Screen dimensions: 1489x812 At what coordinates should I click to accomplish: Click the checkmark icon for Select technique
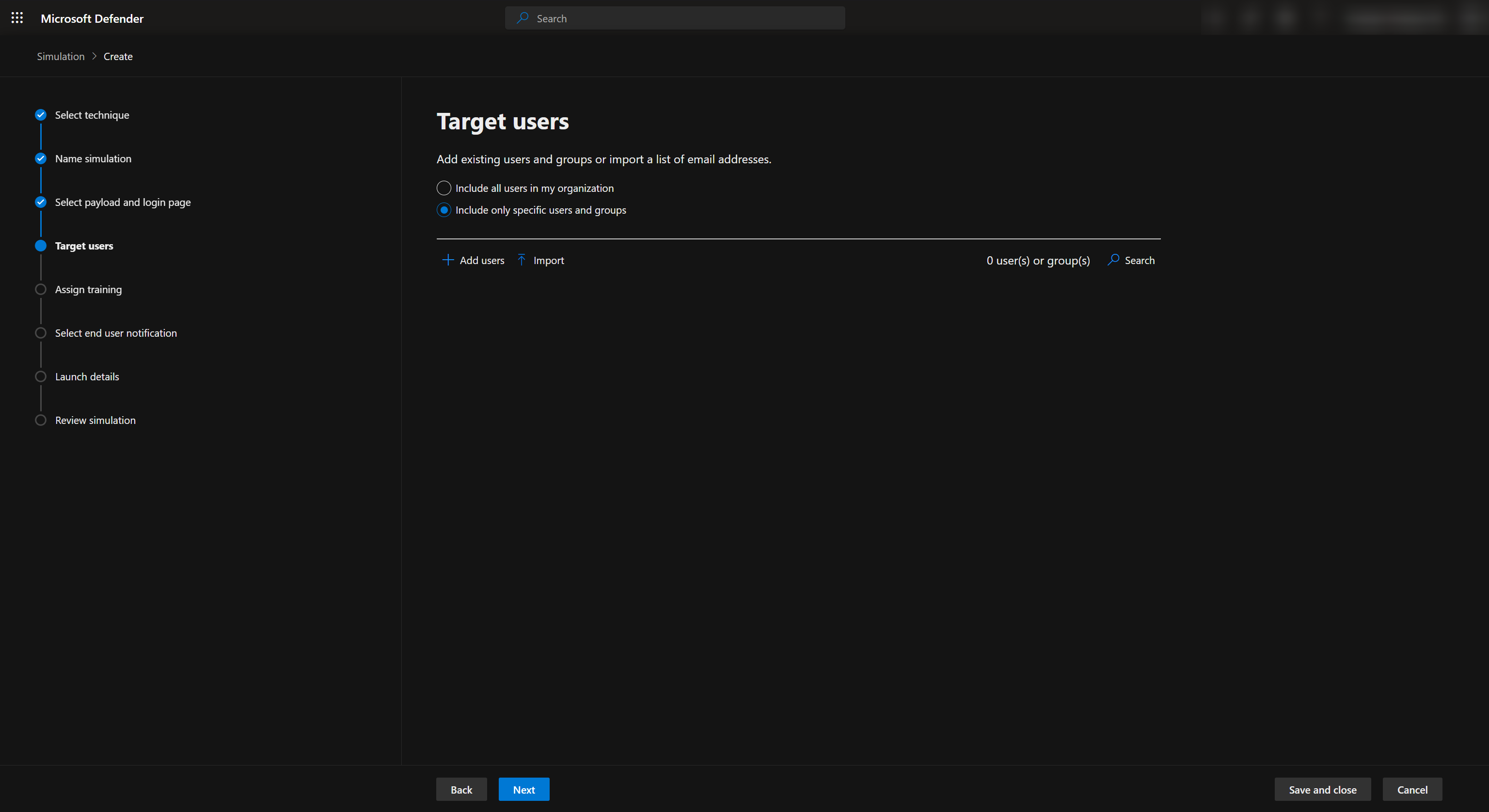pos(40,115)
